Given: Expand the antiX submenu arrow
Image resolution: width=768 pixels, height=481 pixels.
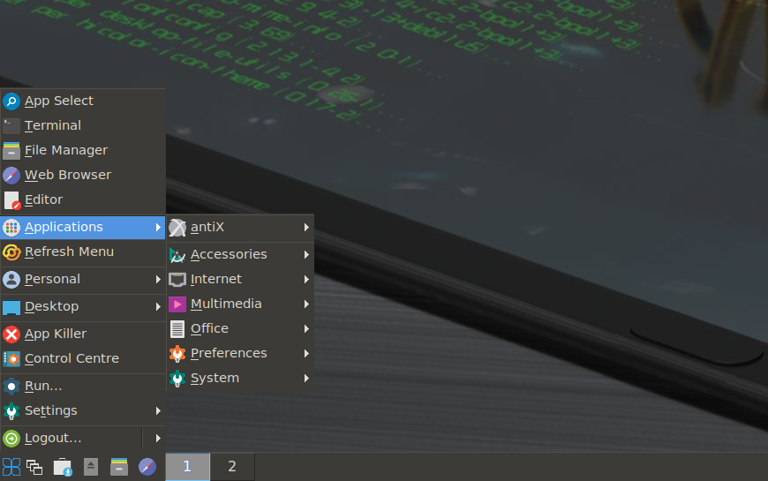Looking at the screenshot, I should click(x=306, y=227).
